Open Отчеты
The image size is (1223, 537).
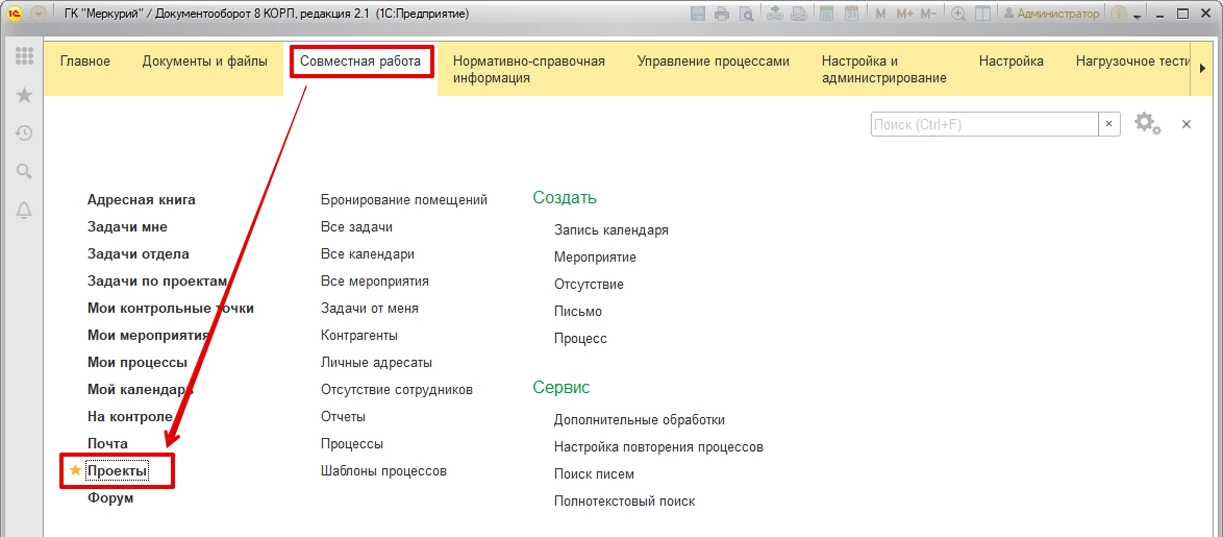(343, 416)
